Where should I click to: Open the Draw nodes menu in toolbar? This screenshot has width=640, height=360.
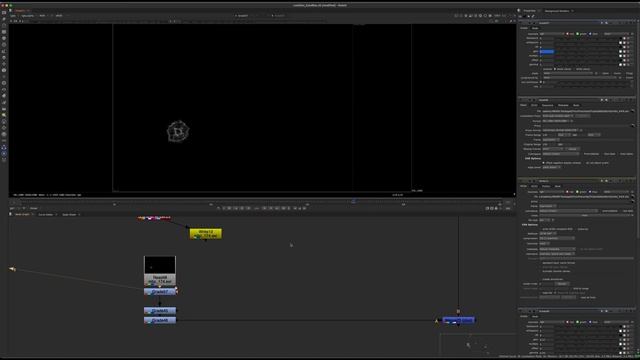tap(4, 19)
